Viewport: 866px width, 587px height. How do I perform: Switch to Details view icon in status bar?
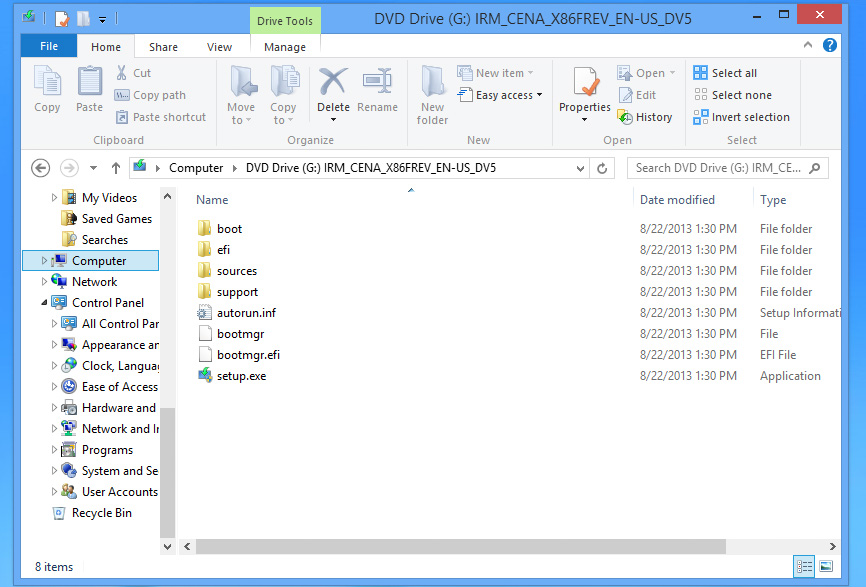804,567
